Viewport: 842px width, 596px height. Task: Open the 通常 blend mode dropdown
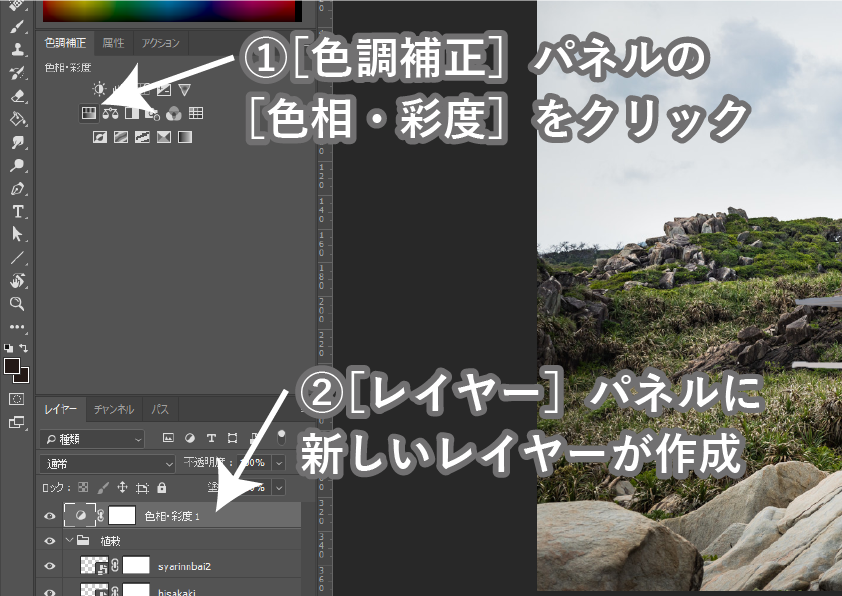(x=107, y=463)
